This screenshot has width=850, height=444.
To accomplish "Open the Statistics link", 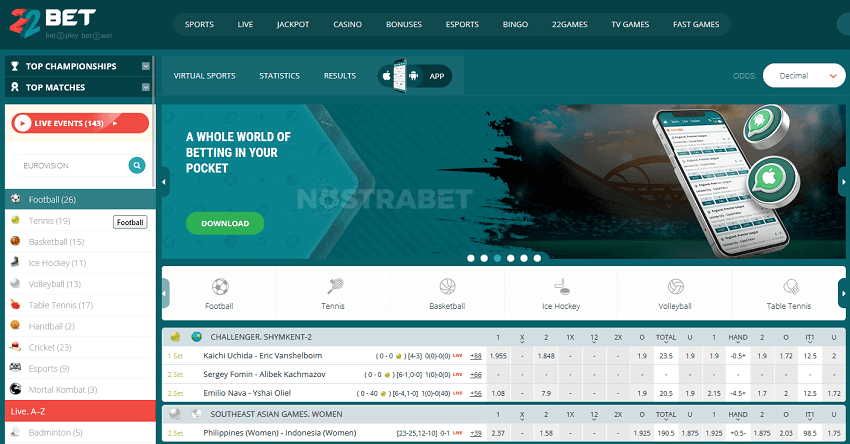I will 279,76.
